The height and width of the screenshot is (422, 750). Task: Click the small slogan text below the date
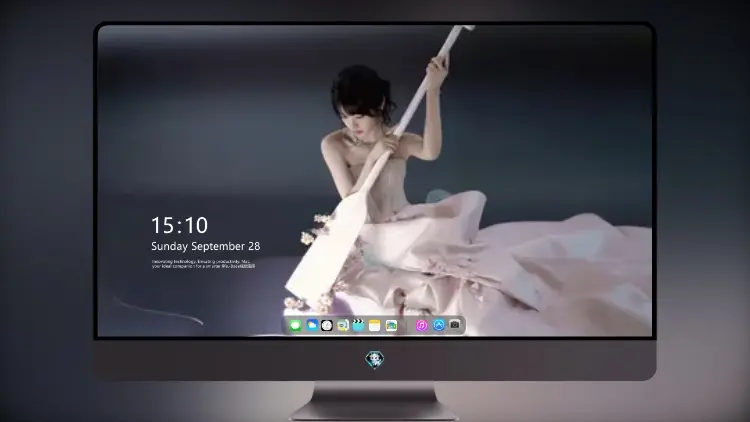203,264
